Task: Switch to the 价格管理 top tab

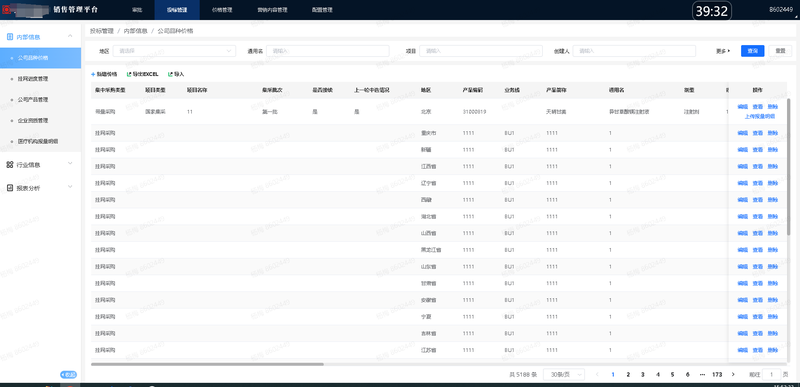Action: tap(222, 10)
